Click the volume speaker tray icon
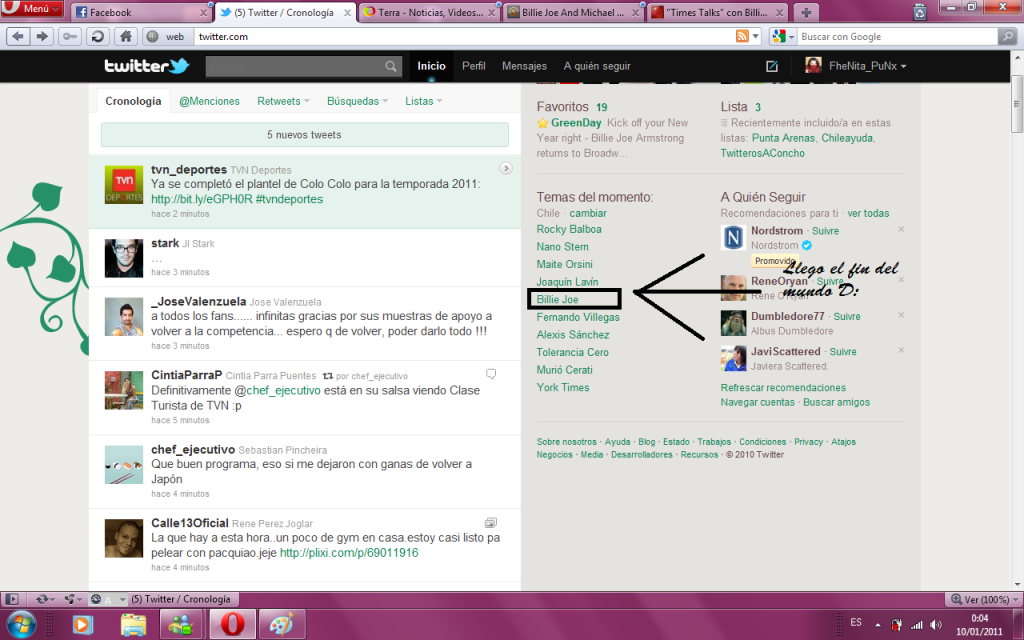The width and height of the screenshot is (1024, 640). pos(936,625)
